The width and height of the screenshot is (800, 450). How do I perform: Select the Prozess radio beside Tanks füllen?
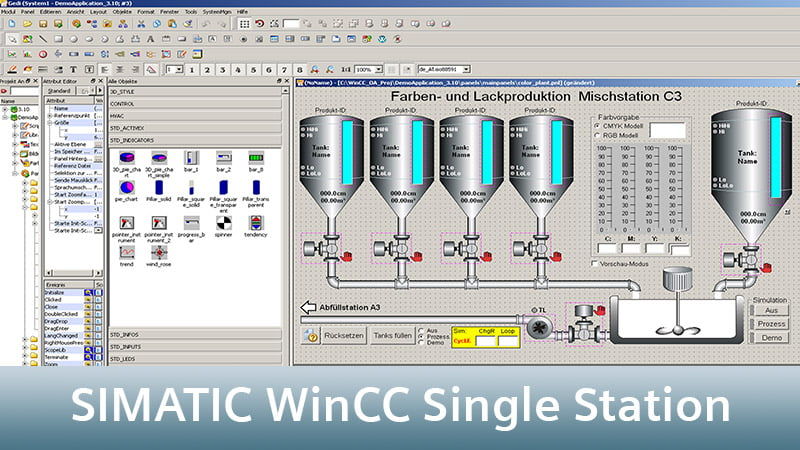[x=421, y=337]
